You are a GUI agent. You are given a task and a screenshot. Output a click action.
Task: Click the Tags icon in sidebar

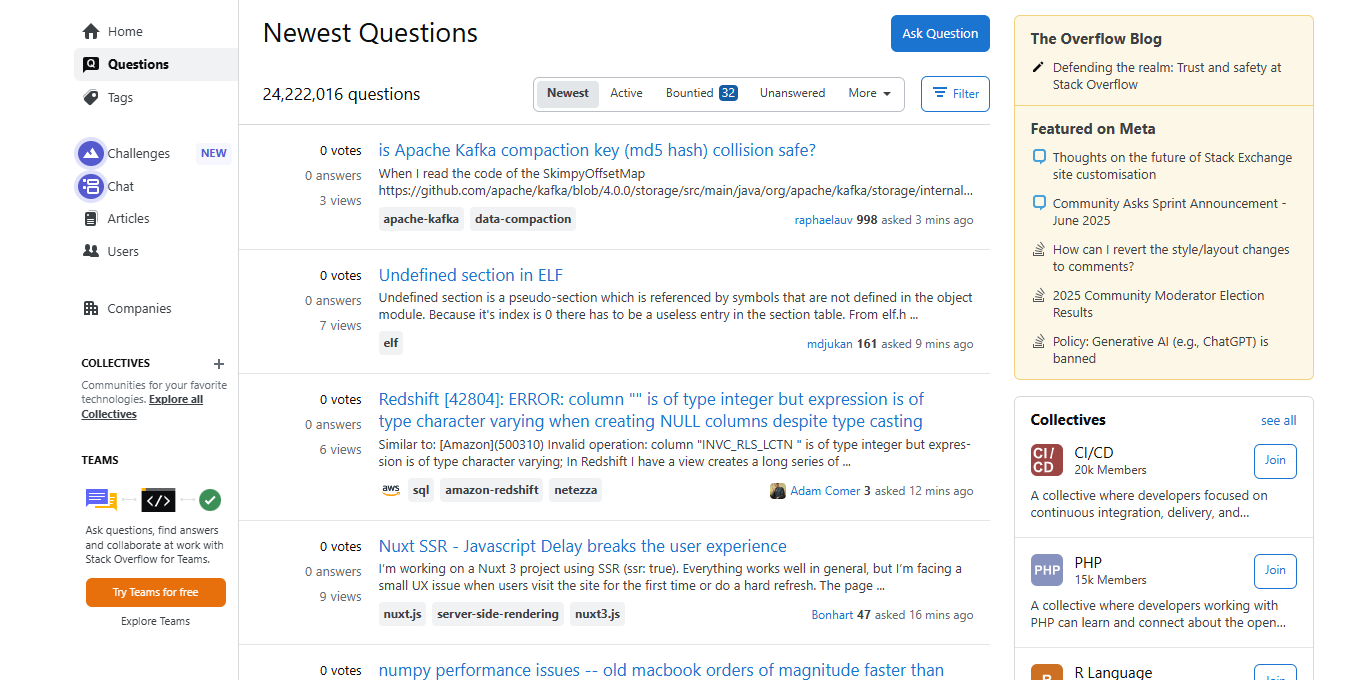(x=91, y=98)
